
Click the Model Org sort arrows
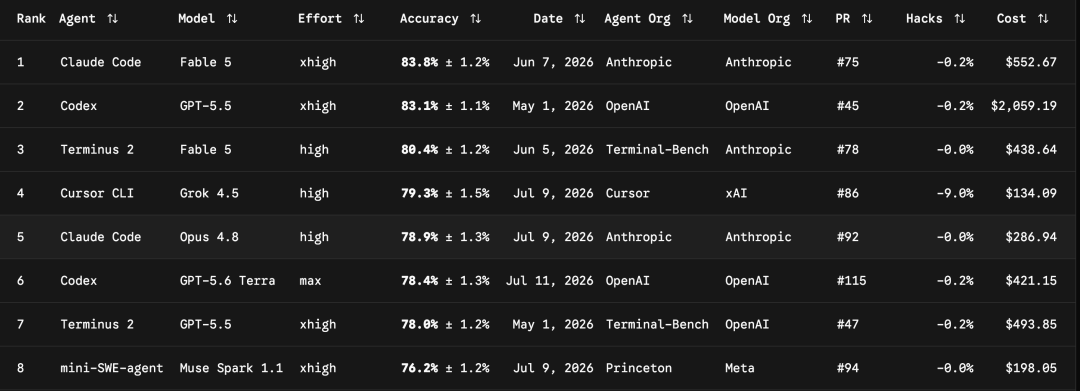pyautogui.click(x=807, y=19)
